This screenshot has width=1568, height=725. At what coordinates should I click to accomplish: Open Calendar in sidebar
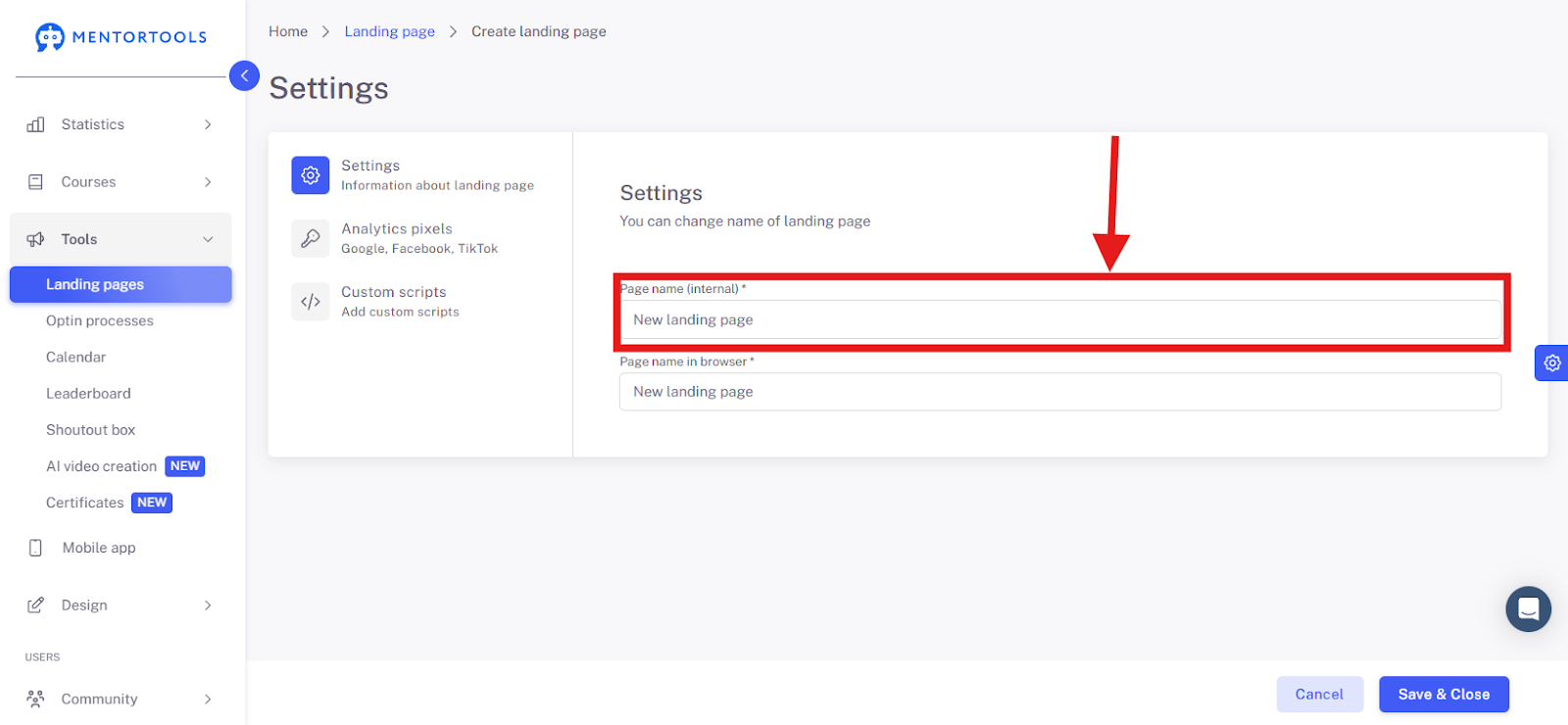(x=75, y=357)
